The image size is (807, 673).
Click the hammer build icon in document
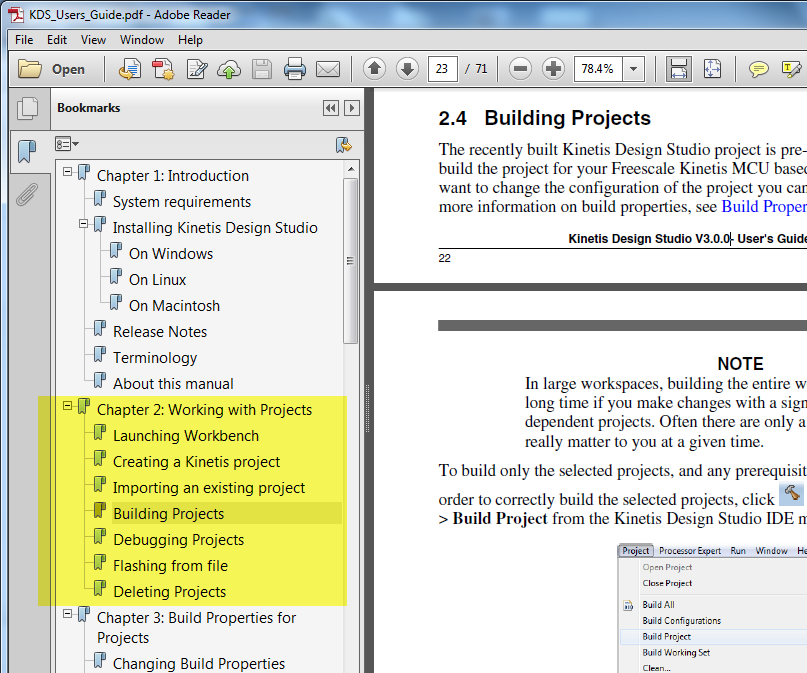tap(791, 494)
